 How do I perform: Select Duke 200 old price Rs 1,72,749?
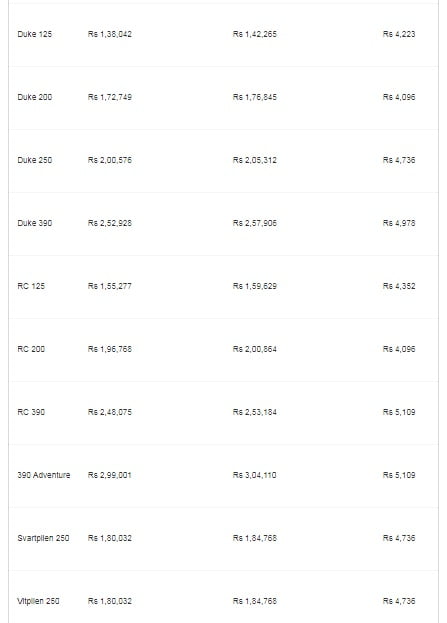(x=110, y=97)
